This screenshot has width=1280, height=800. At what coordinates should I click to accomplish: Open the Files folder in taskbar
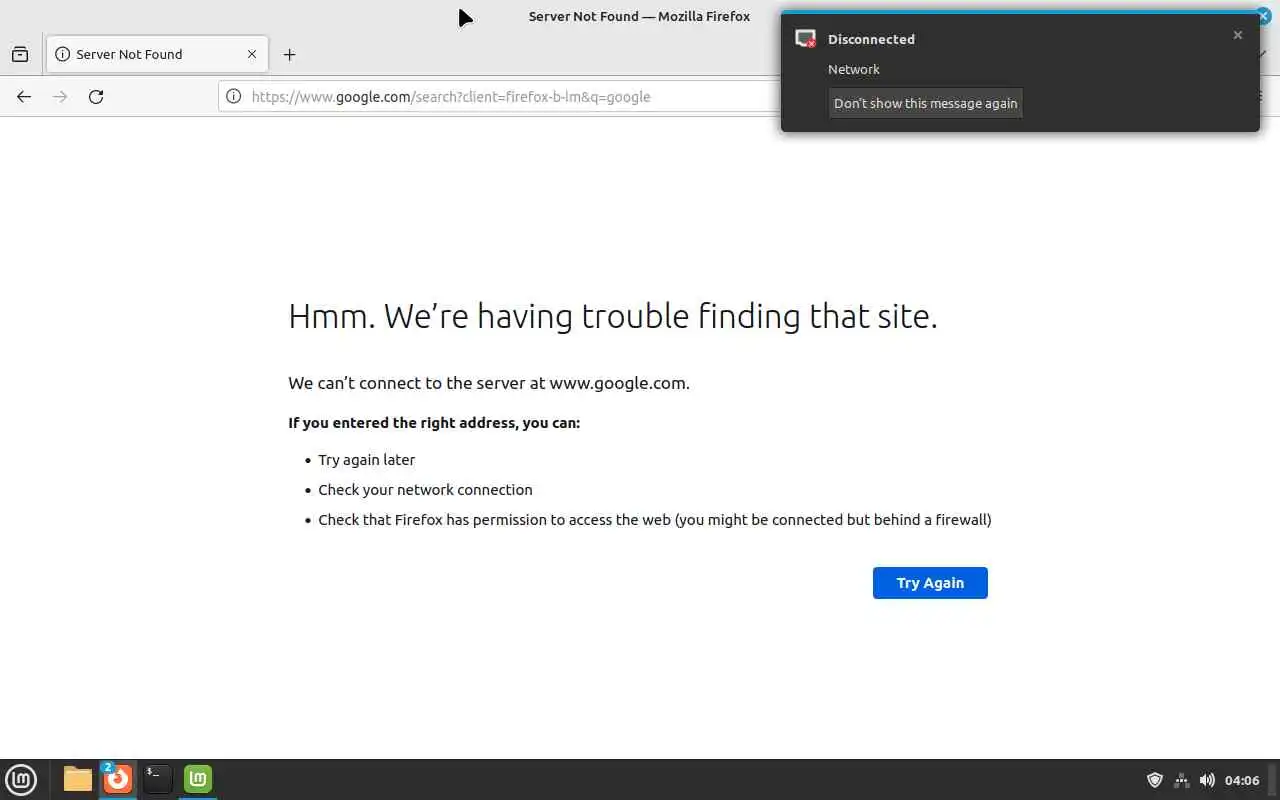pyautogui.click(x=78, y=779)
